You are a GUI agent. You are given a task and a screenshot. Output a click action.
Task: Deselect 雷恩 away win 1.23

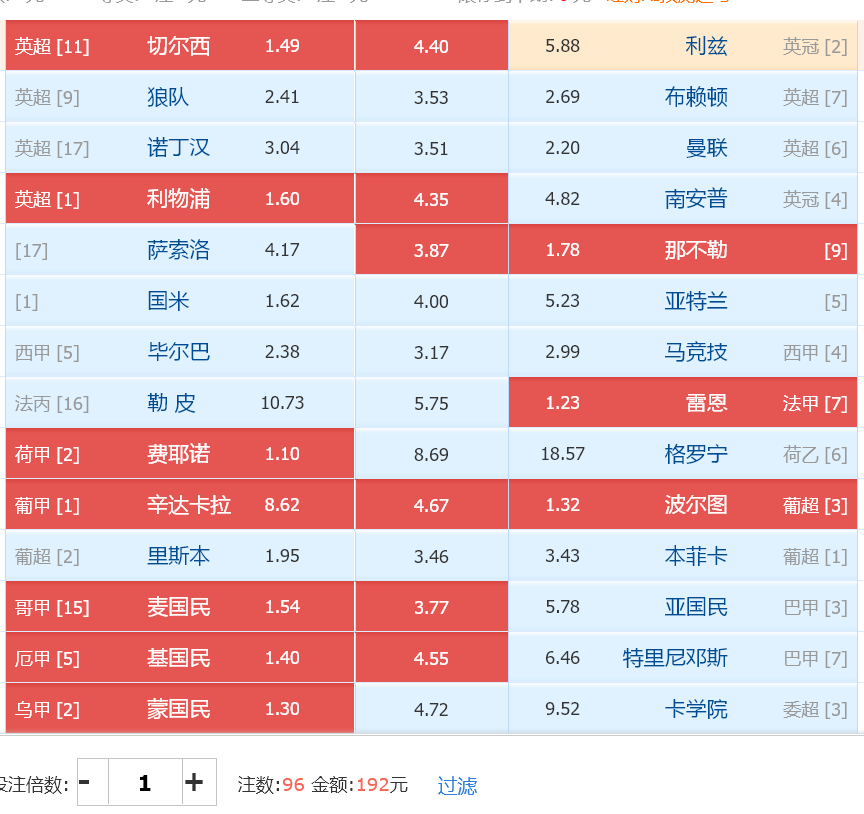pos(683,403)
